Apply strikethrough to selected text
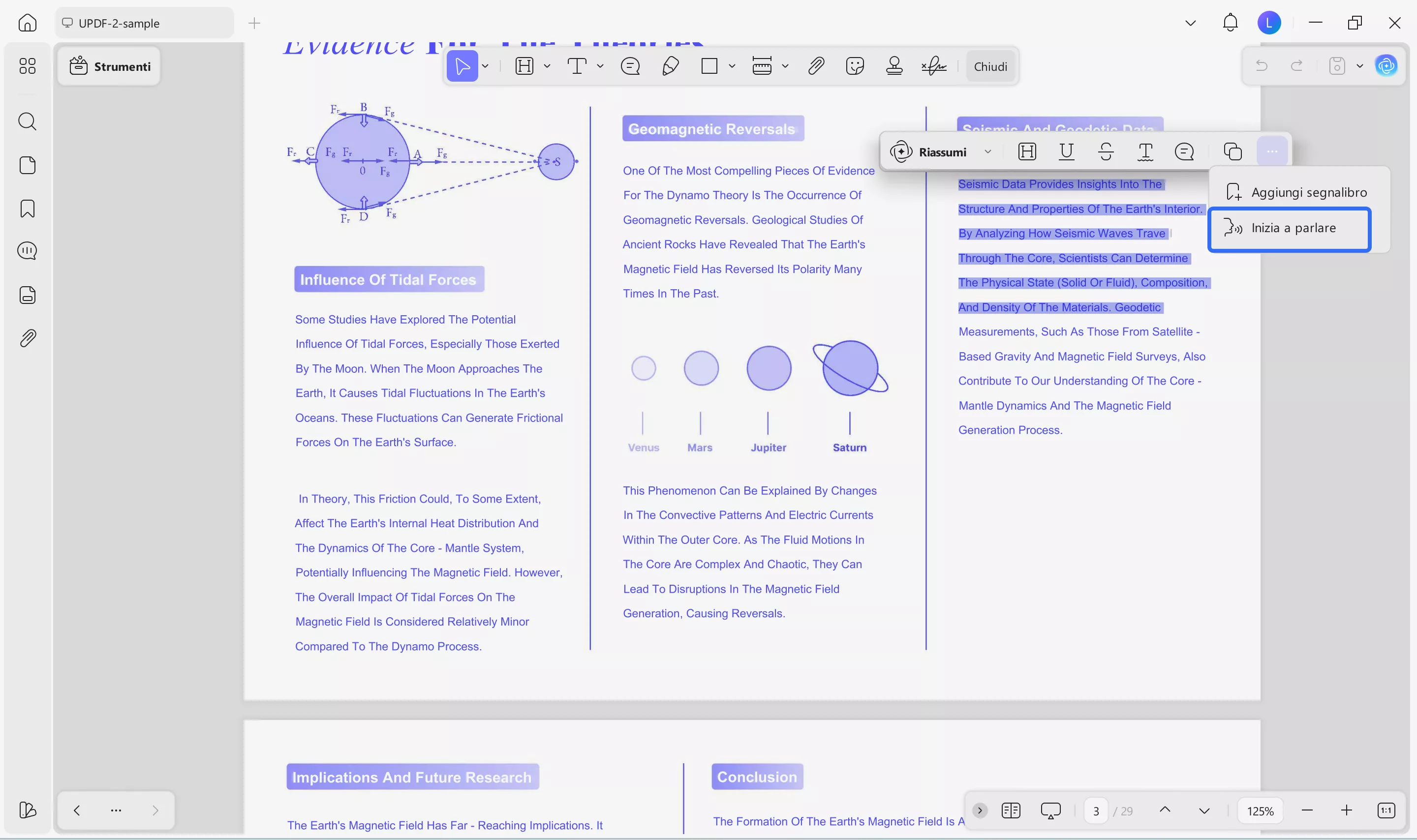The image size is (1417, 840). click(x=1106, y=151)
